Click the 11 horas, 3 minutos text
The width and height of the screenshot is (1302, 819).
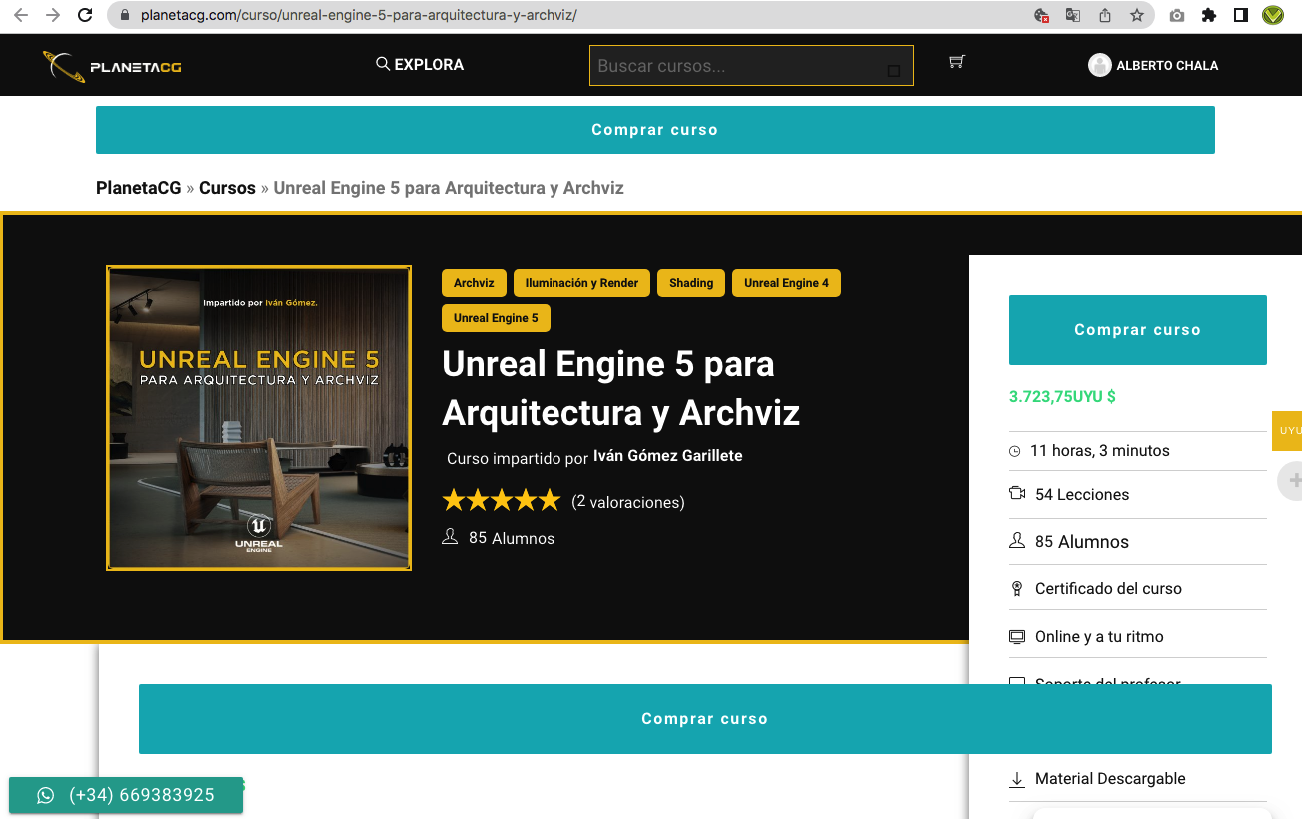(x=1100, y=451)
